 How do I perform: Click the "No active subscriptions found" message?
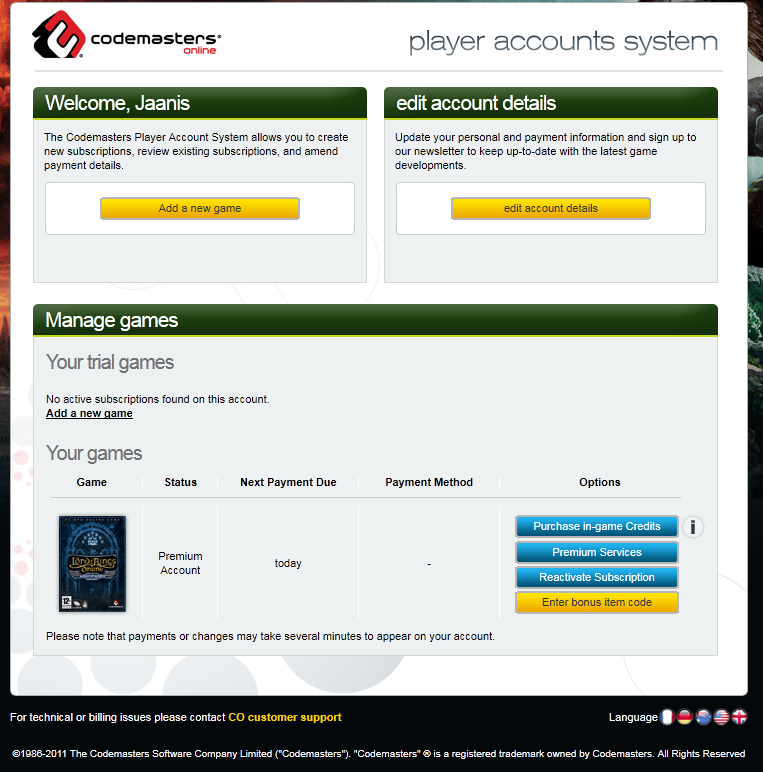pyautogui.click(x=158, y=399)
